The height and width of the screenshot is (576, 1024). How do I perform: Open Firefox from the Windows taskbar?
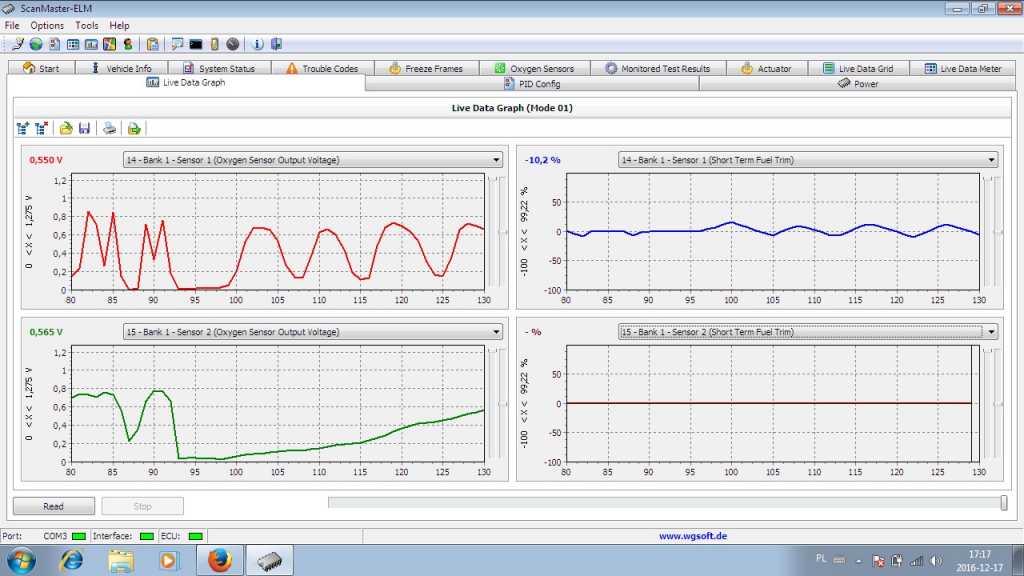pyautogui.click(x=220, y=560)
